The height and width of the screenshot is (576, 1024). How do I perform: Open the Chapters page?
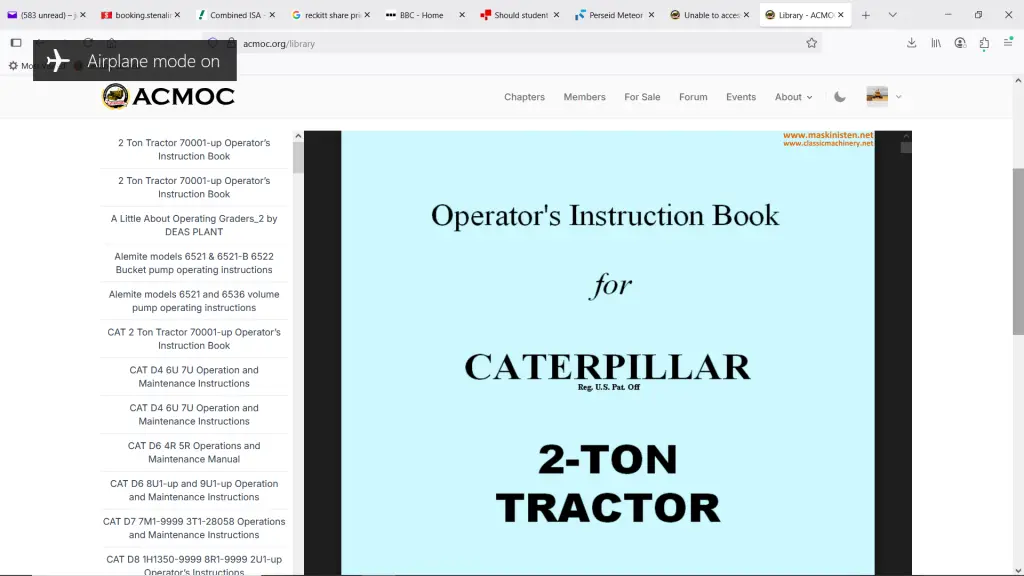click(x=524, y=97)
